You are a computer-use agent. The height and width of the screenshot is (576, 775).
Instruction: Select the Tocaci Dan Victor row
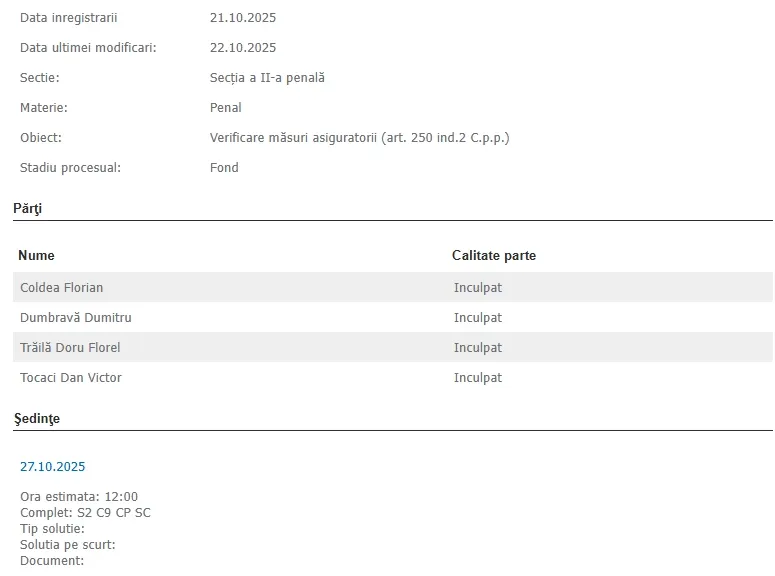coord(393,378)
